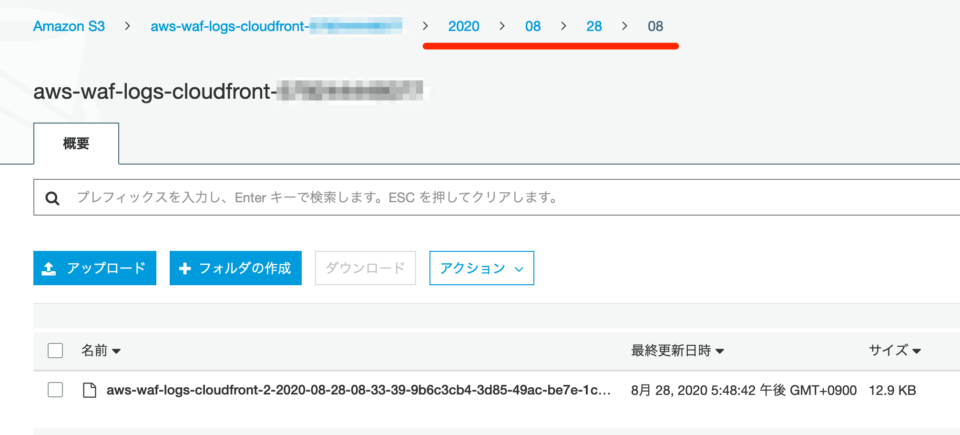Click the greyed-out ダウンロード button
This screenshot has height=435, width=960.
[x=366, y=268]
